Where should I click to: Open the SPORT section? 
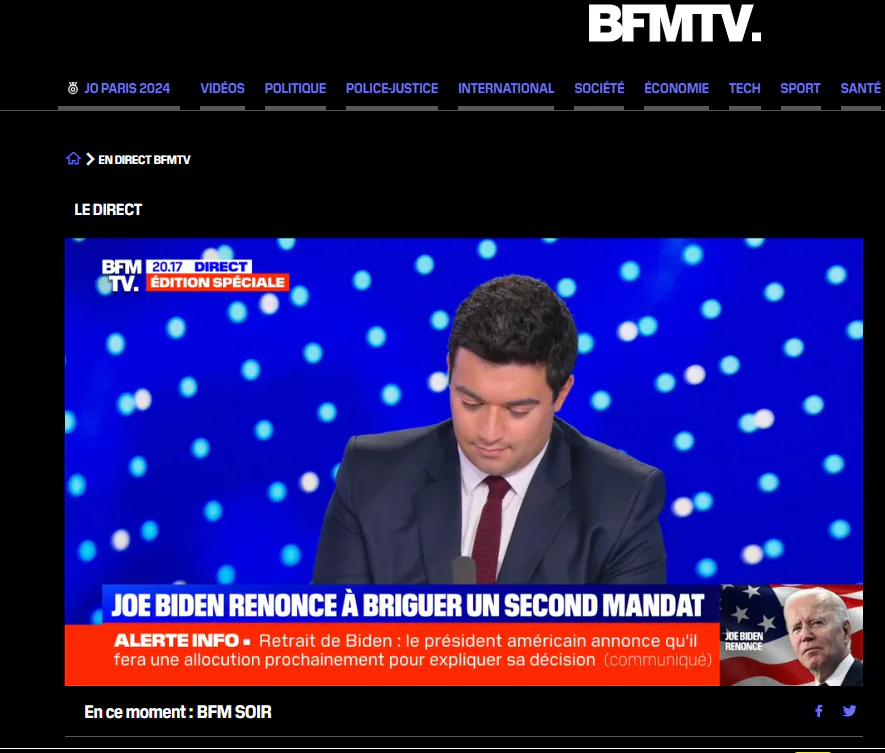(x=800, y=89)
